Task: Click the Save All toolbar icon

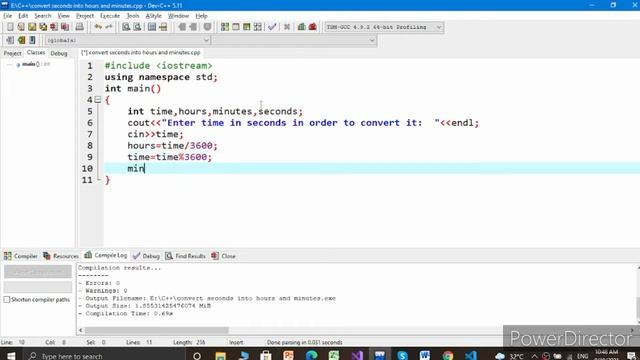Action: pos(43,27)
